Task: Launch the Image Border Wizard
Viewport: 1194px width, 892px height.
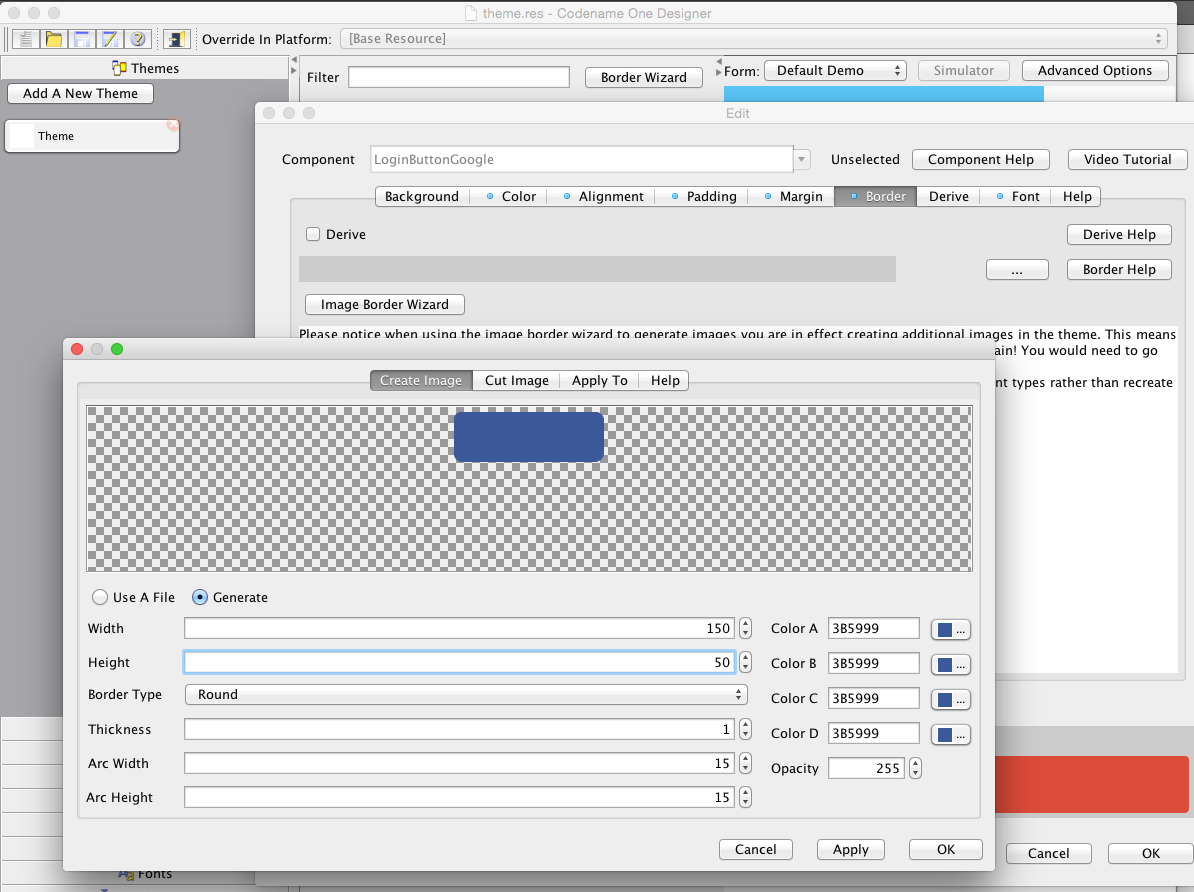Action: (x=384, y=304)
